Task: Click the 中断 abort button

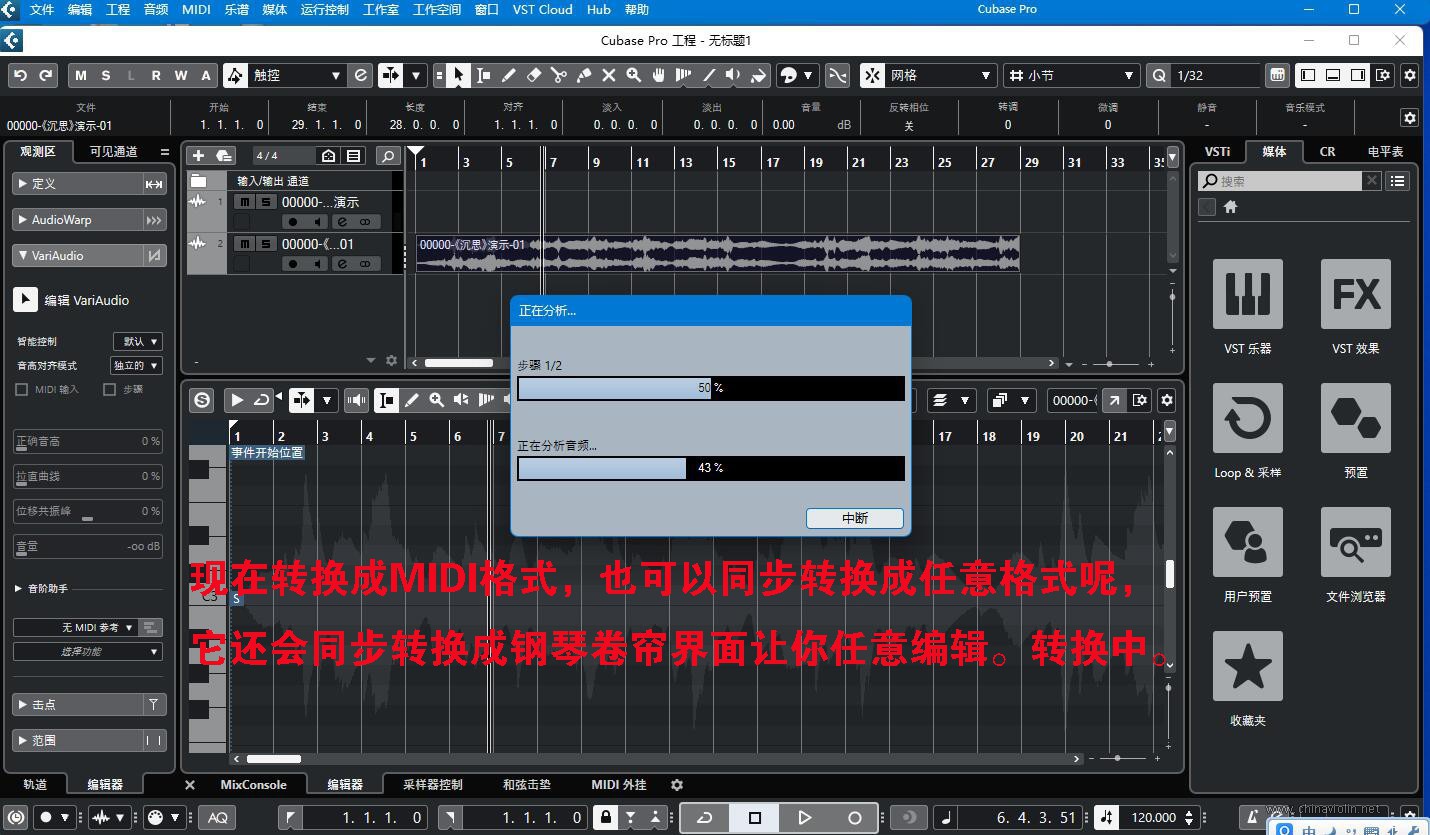Action: coord(855,518)
